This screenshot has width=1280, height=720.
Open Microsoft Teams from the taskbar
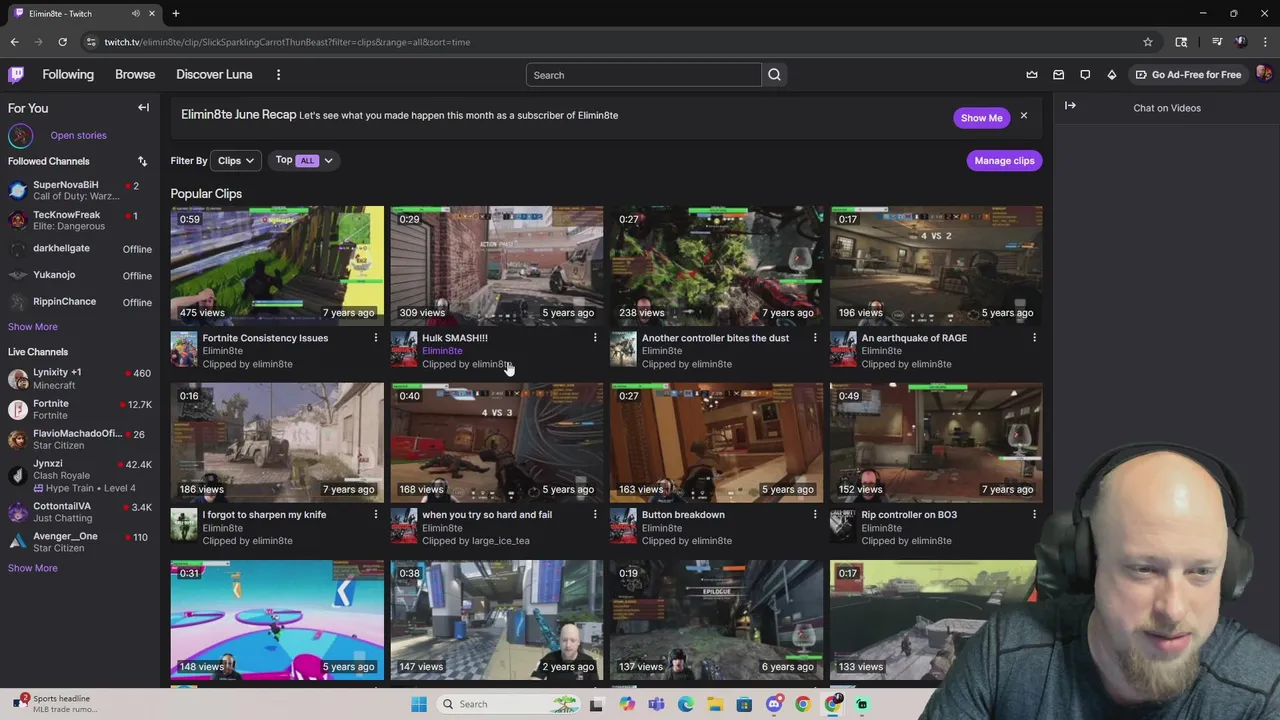tap(656, 704)
